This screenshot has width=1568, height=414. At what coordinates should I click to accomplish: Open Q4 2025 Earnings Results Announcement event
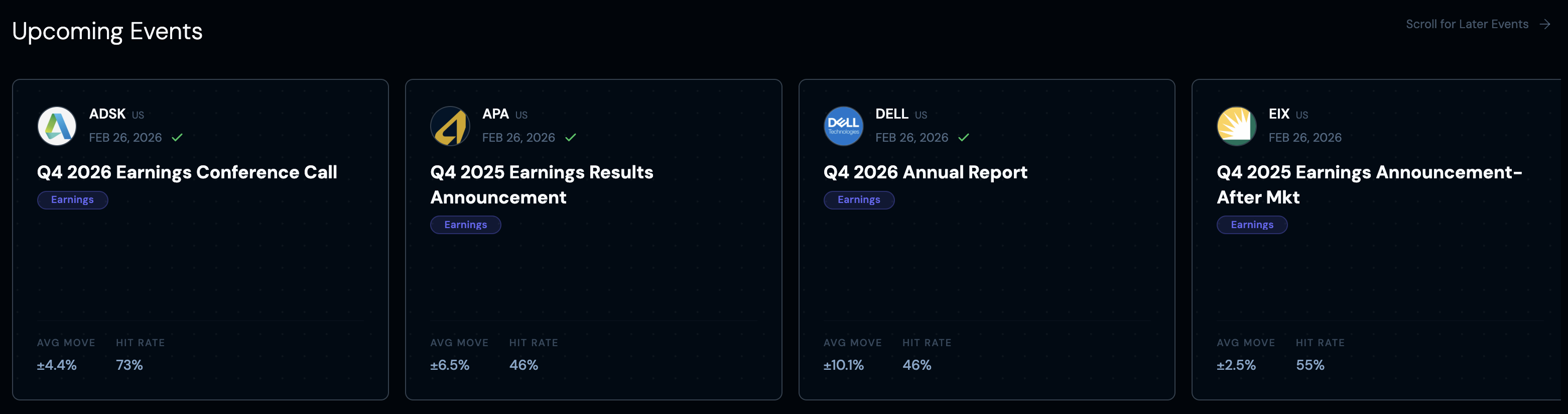pos(541,185)
